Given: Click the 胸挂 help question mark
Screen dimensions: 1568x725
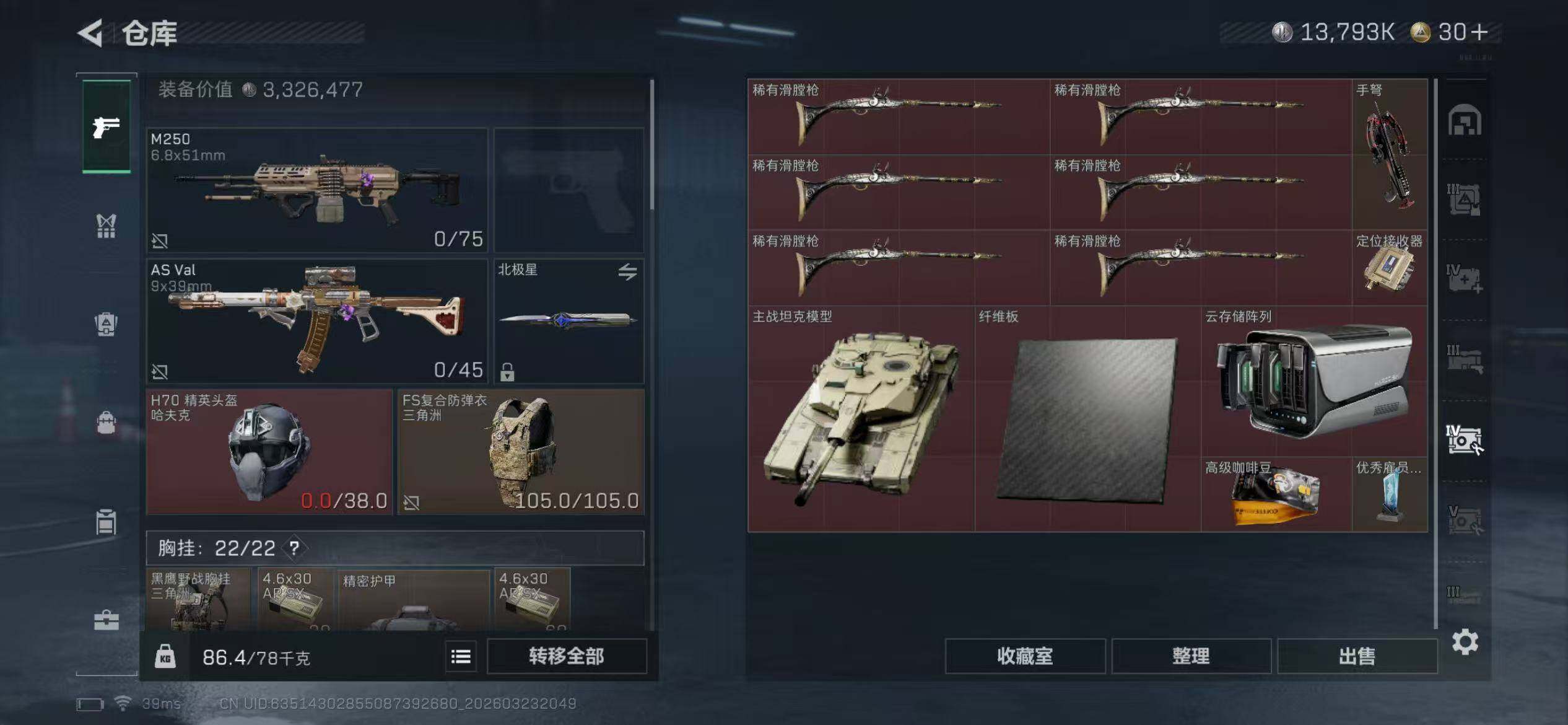Looking at the screenshot, I should [x=294, y=548].
